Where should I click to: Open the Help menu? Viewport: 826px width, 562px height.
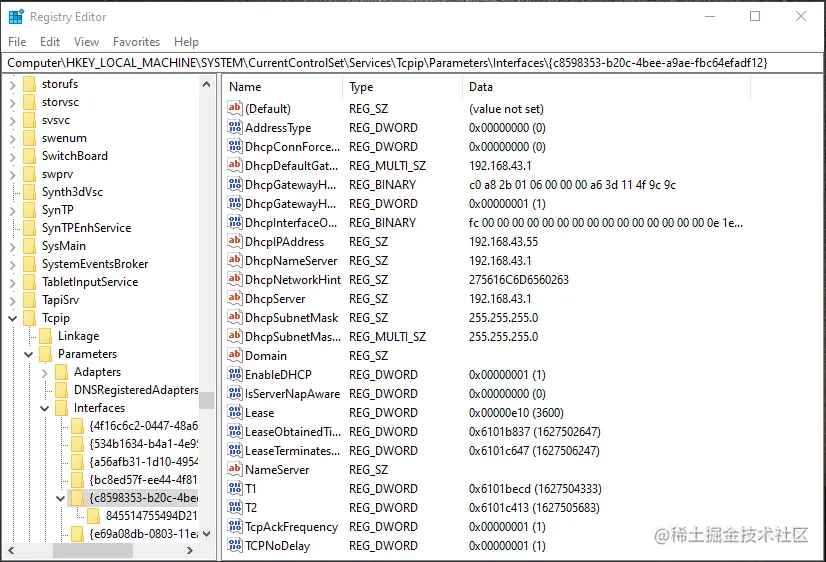(186, 42)
